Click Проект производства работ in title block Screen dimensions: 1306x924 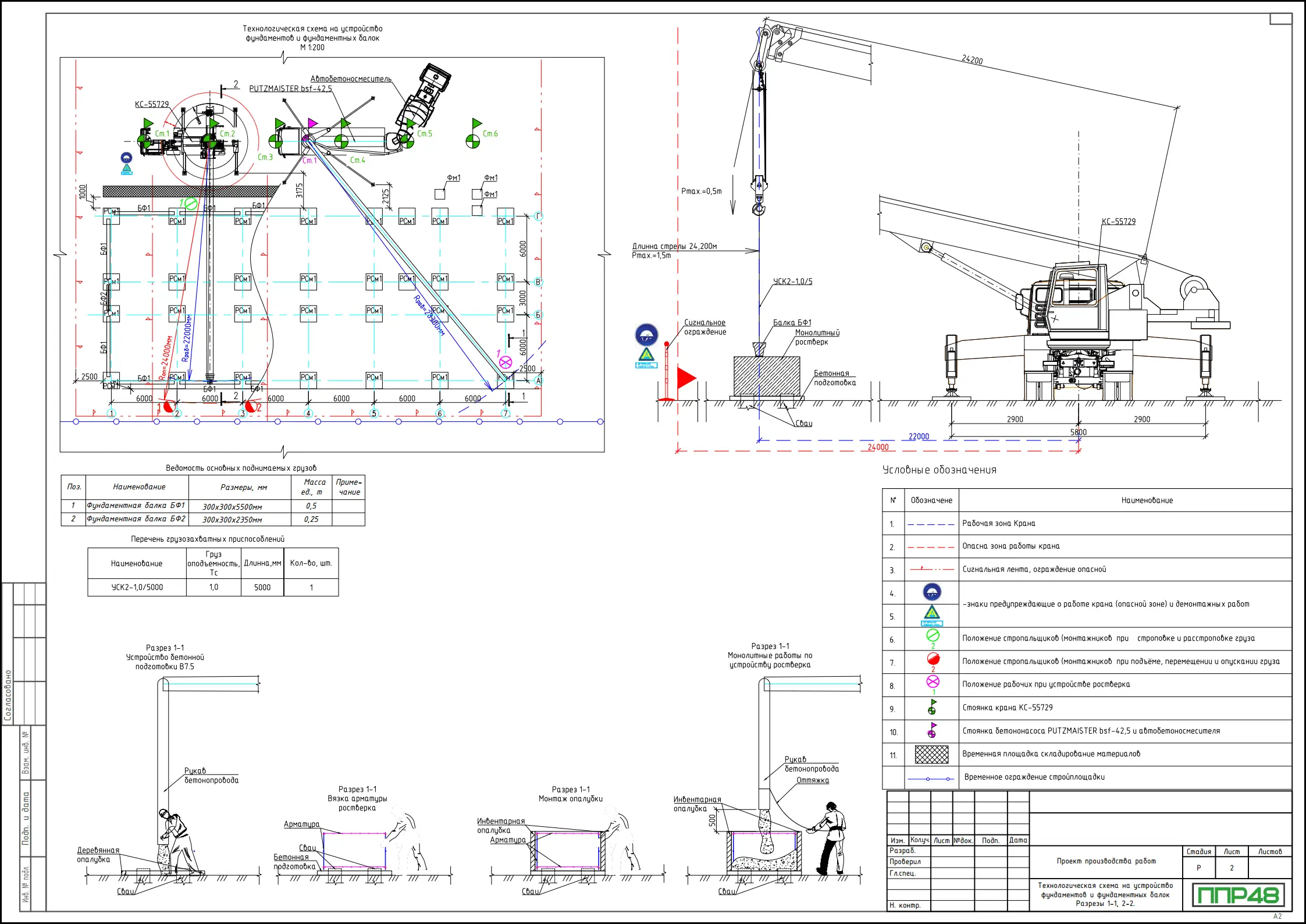point(1106,861)
